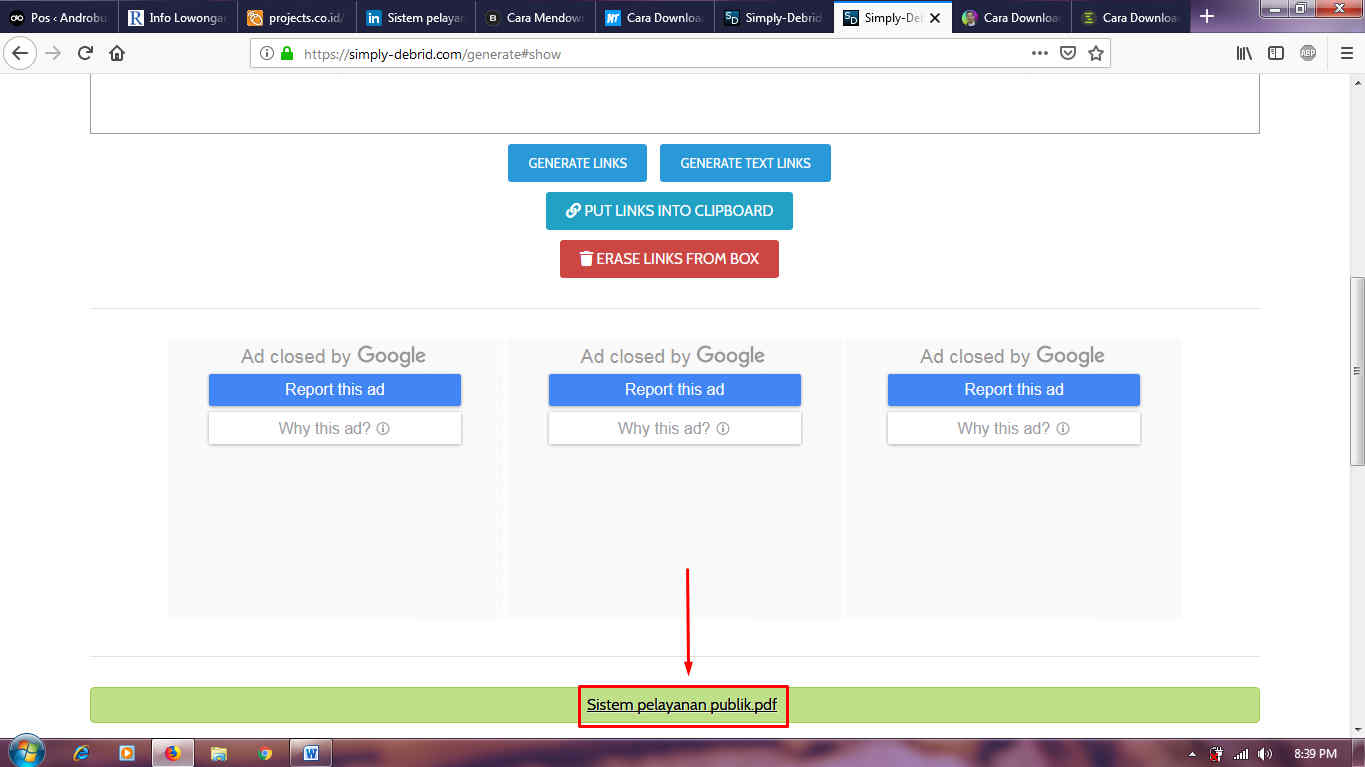Viewport: 1365px width, 767px height.
Task: Open Microsoft Word from the taskbar
Action: pyautogui.click(x=311, y=752)
